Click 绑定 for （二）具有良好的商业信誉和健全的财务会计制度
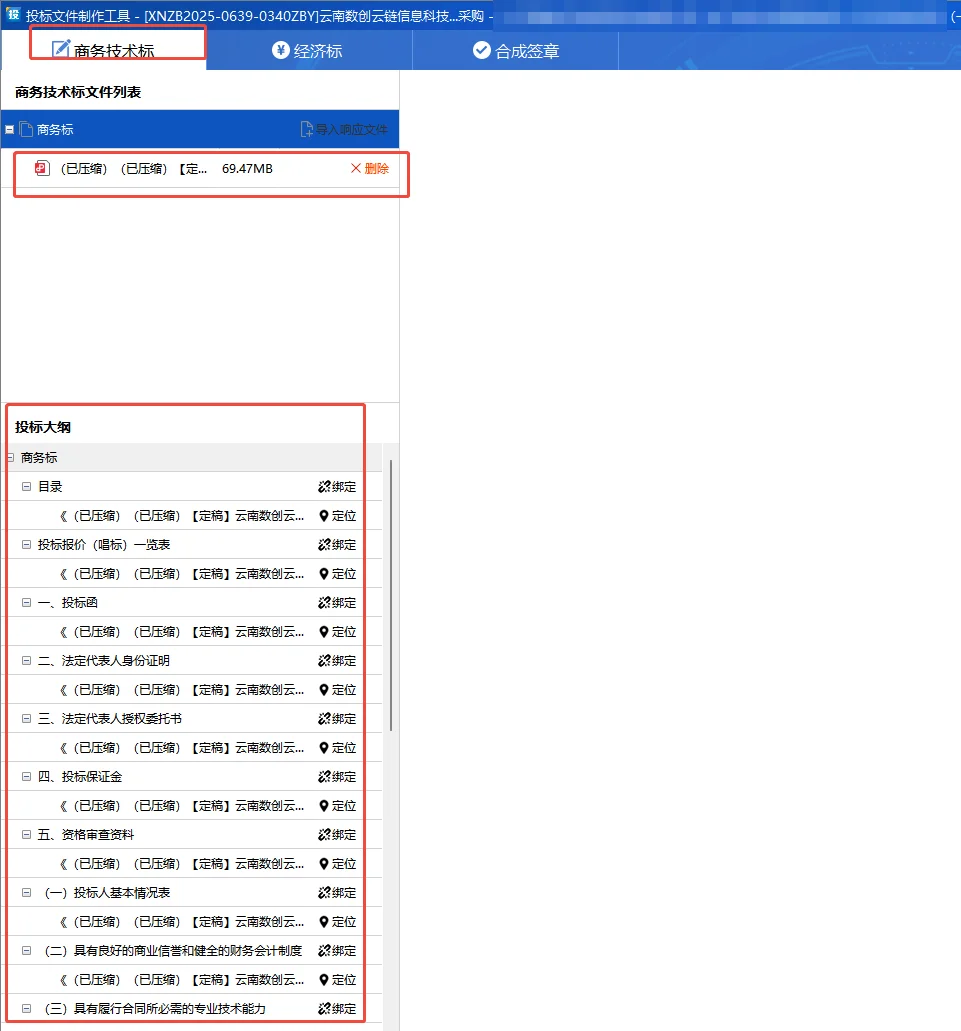Viewport: 961px width, 1031px height. pos(337,950)
